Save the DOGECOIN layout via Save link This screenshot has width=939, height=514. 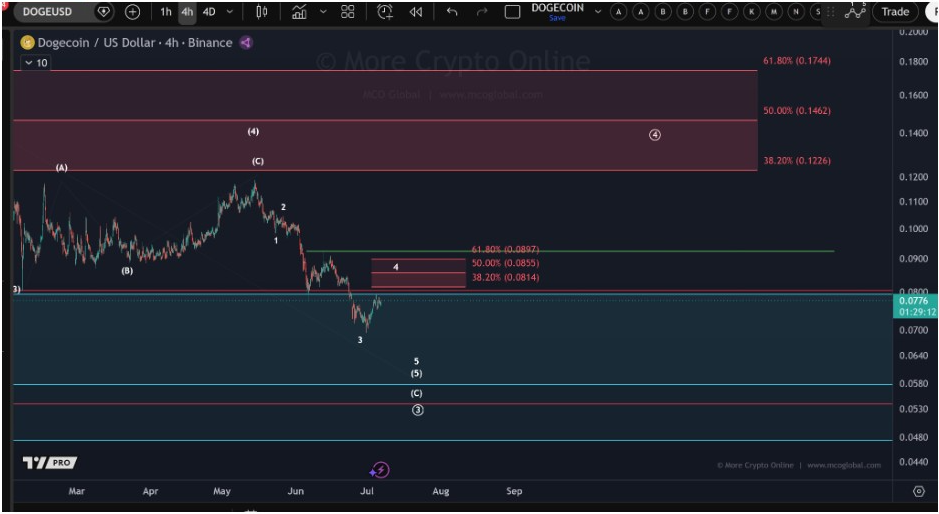tap(557, 18)
